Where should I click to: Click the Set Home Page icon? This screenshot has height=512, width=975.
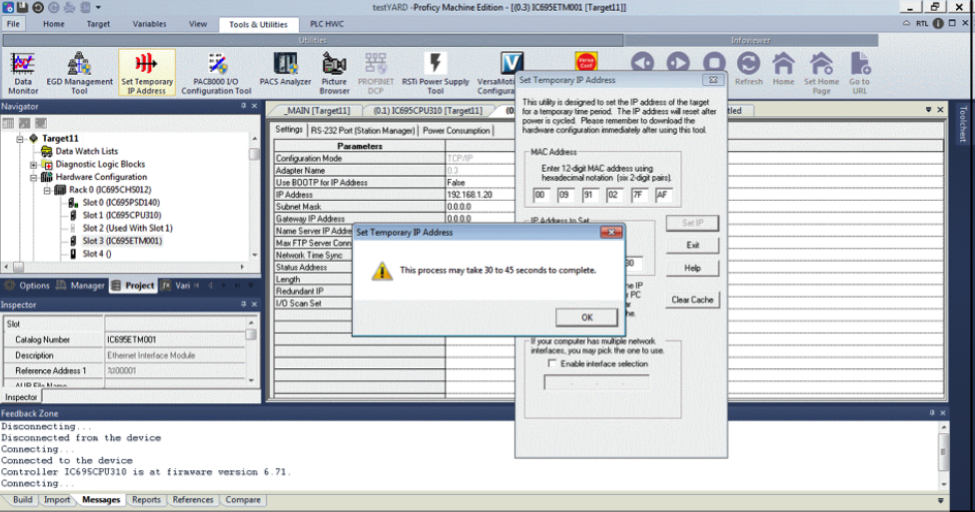tap(821, 73)
